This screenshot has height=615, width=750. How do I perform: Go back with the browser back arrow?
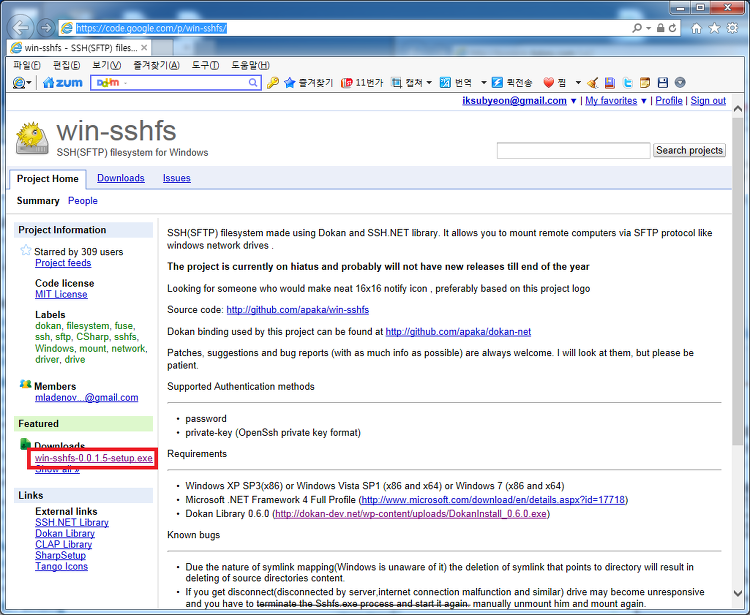pos(21,28)
